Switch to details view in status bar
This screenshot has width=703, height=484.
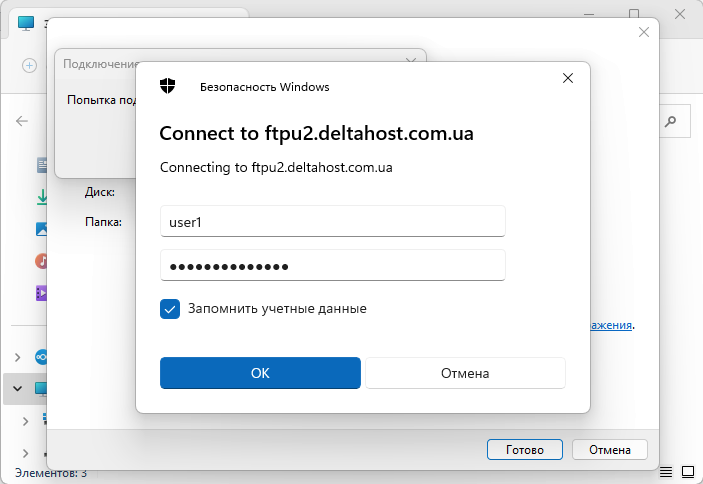pyautogui.click(x=666, y=472)
